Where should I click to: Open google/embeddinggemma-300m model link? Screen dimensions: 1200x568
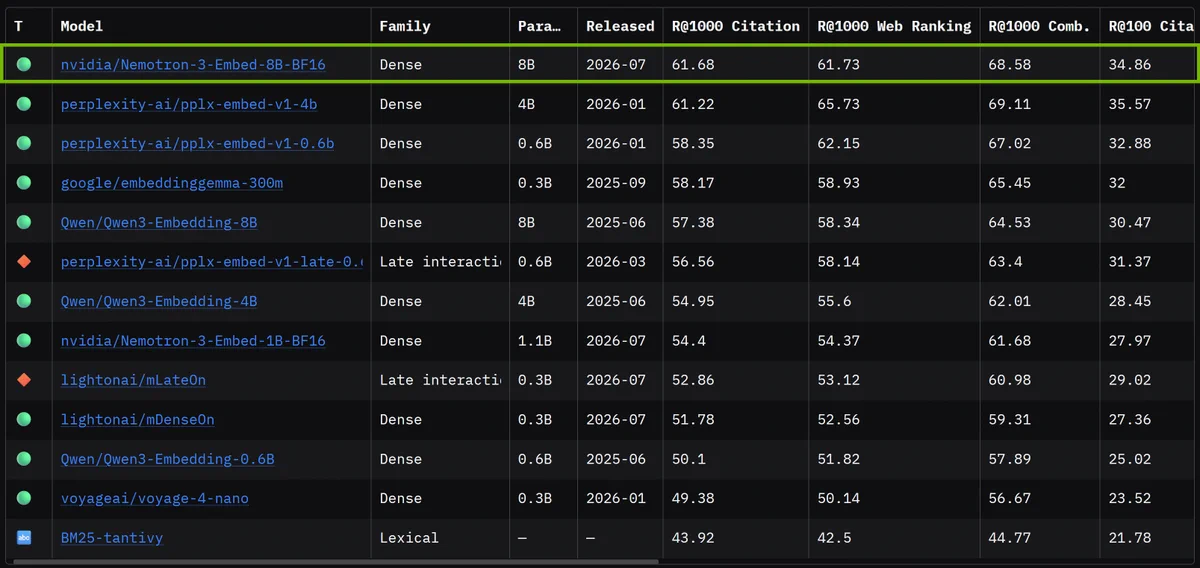click(x=172, y=183)
